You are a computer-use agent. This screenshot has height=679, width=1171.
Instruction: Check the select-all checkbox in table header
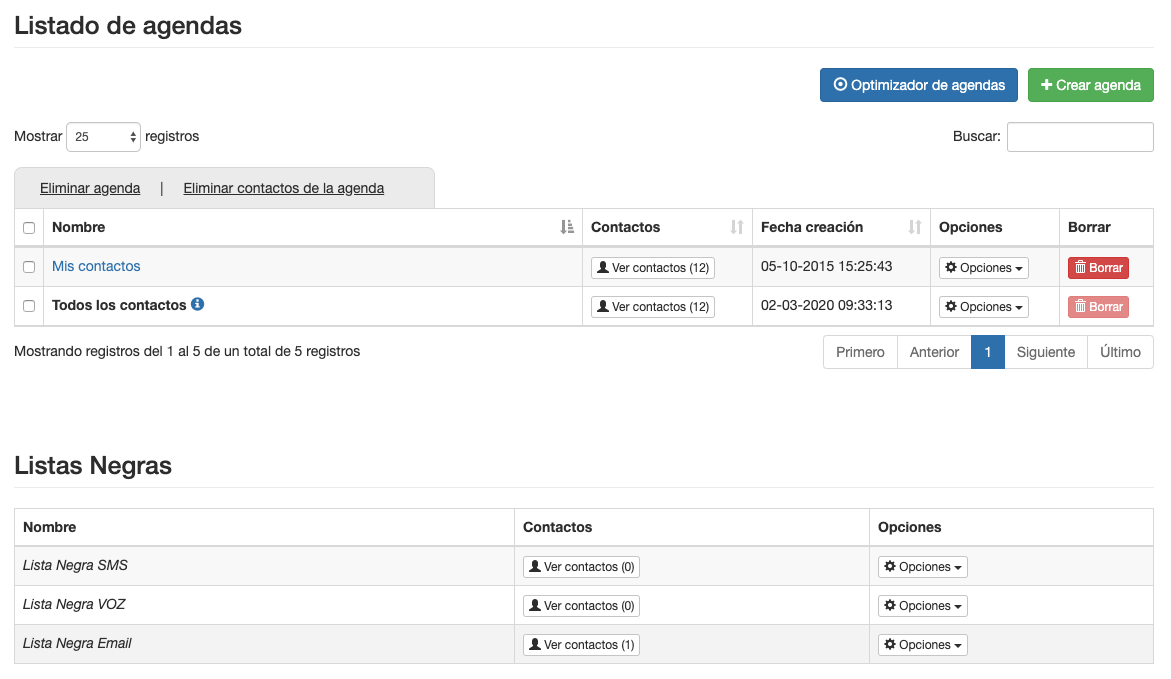pos(29,228)
